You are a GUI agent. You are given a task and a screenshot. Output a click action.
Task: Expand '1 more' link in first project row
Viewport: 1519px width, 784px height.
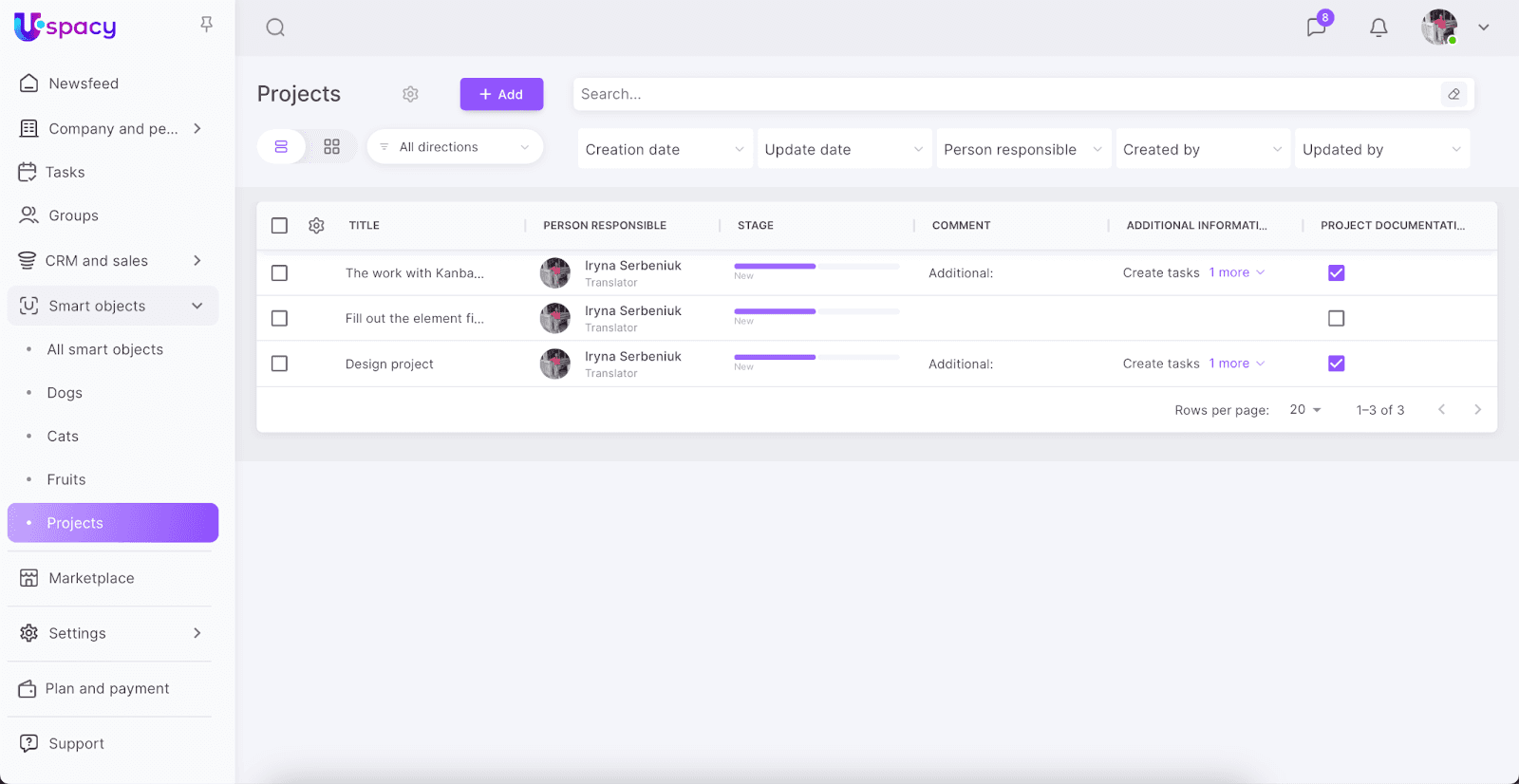point(1236,272)
